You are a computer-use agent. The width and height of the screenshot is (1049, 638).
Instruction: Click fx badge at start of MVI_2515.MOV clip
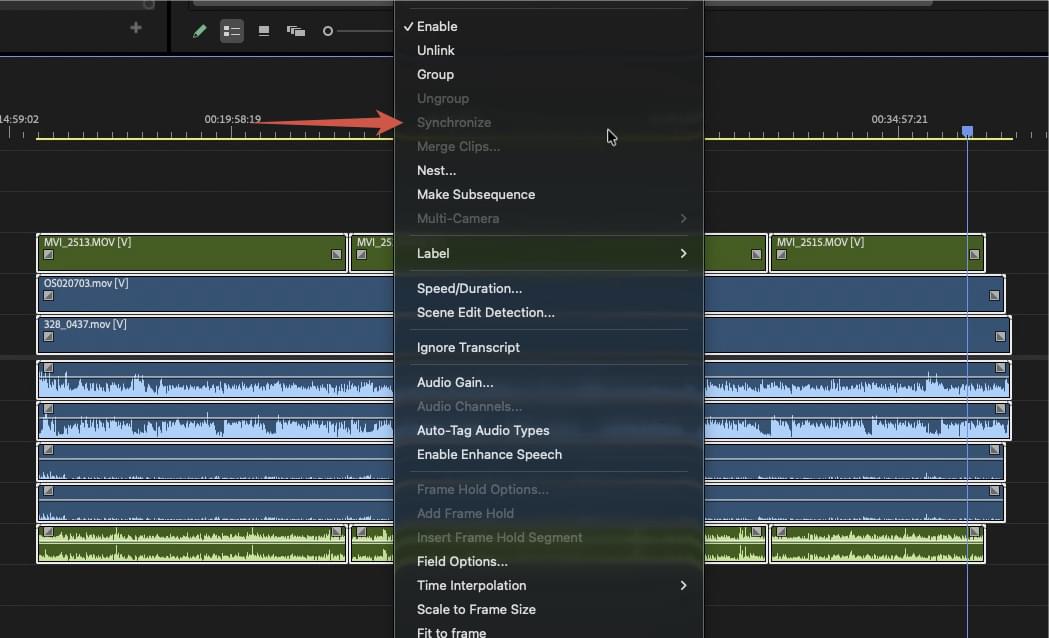(x=781, y=255)
